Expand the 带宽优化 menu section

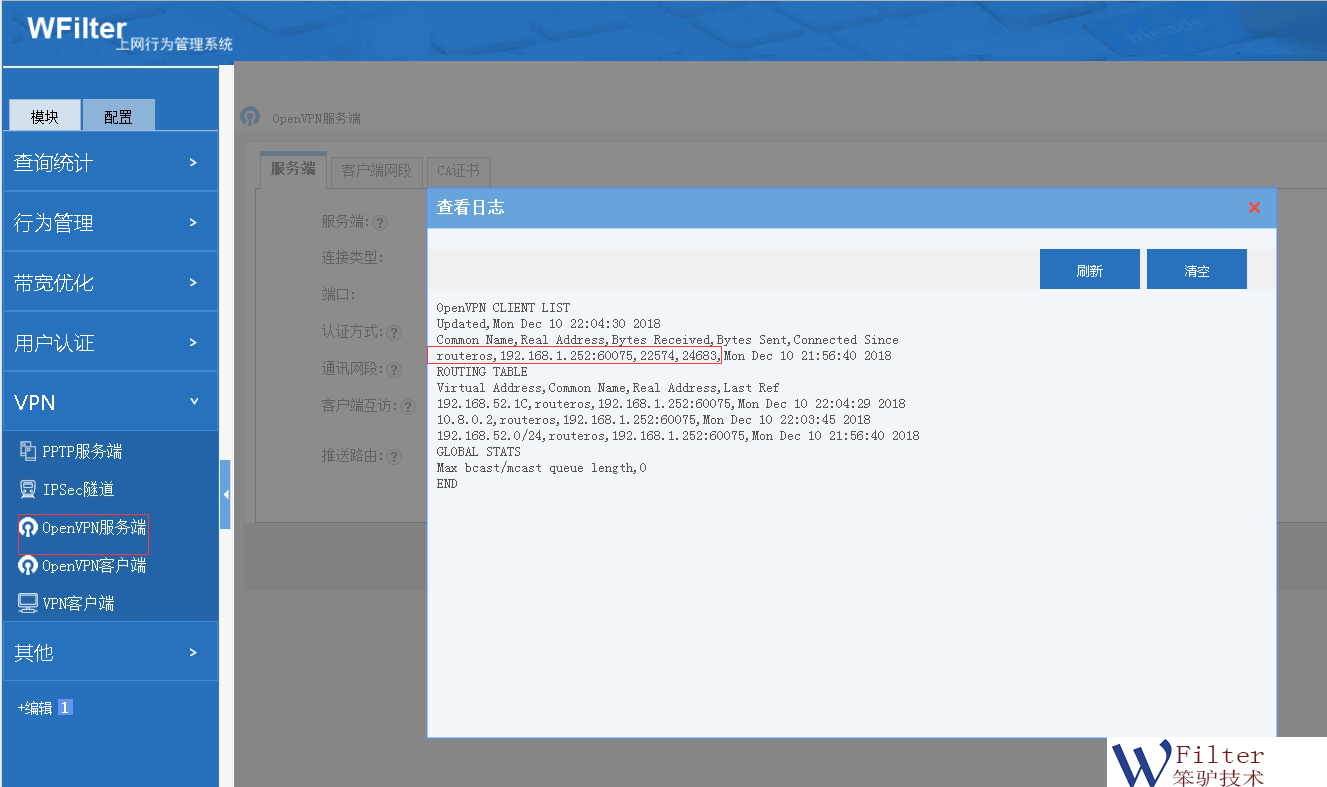pos(110,282)
